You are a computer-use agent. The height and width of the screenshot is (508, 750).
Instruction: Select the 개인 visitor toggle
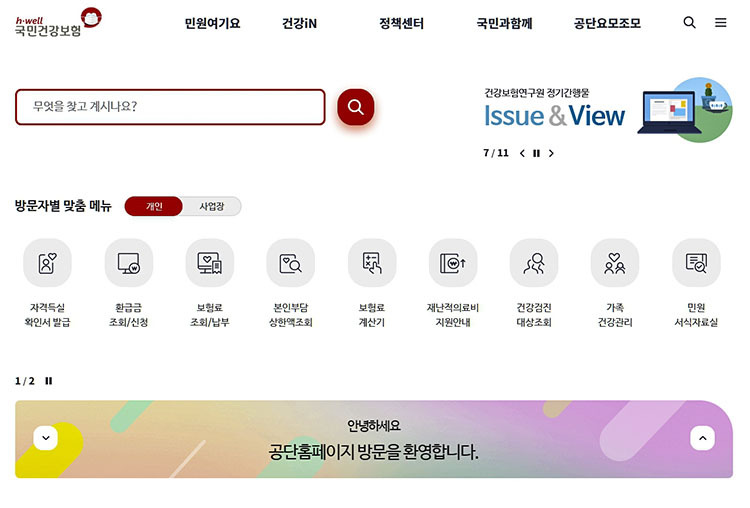[x=154, y=206]
